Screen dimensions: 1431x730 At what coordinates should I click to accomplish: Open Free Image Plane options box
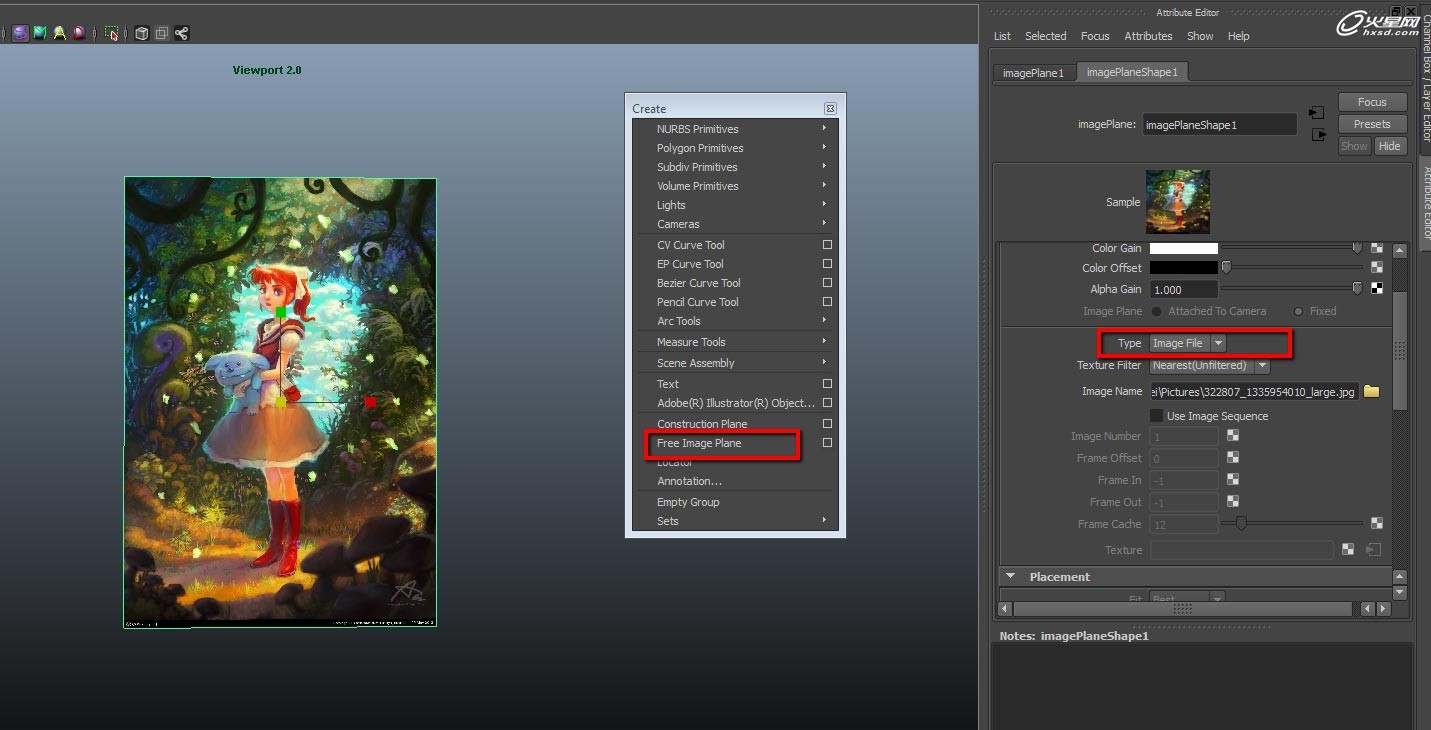[x=827, y=443]
